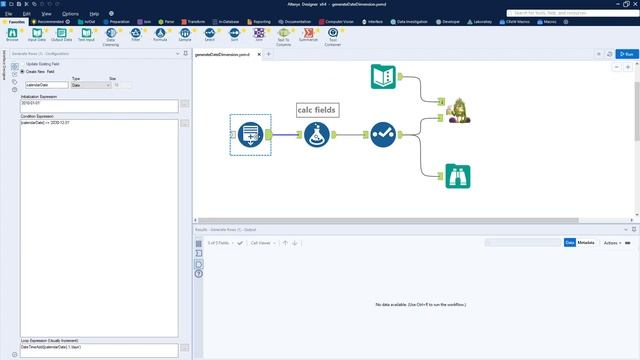Zoom out of the canvas with minus

(617, 67)
